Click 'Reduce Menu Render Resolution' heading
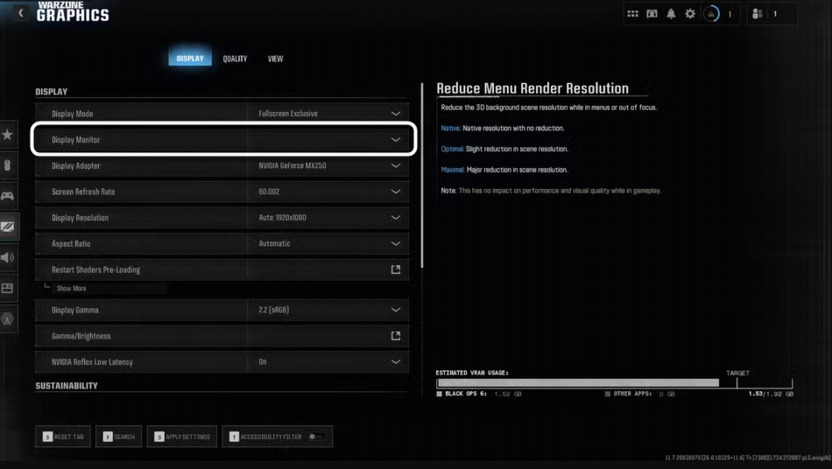Screen dimensions: 832x469 (532, 88)
